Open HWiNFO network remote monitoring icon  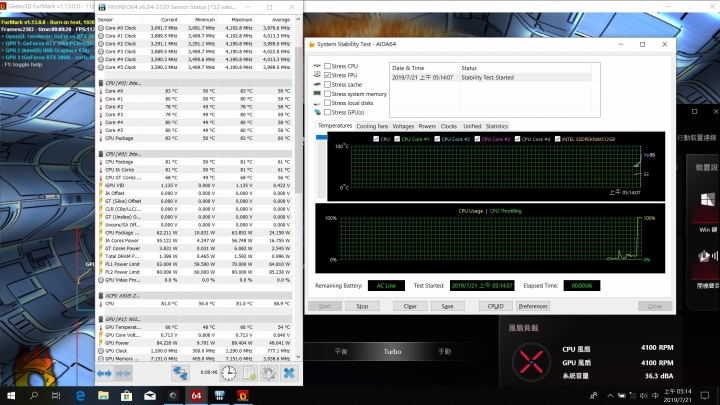coord(180,373)
